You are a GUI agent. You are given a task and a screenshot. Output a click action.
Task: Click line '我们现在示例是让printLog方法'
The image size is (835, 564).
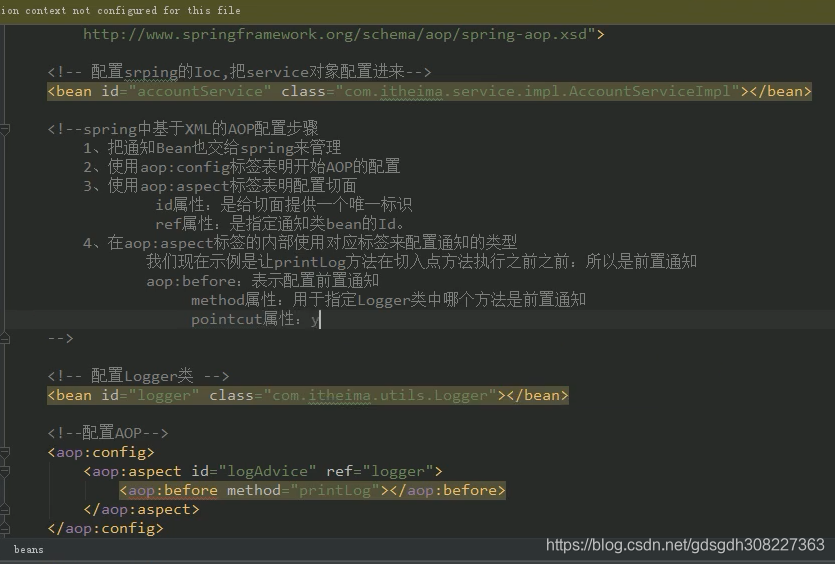point(421,261)
